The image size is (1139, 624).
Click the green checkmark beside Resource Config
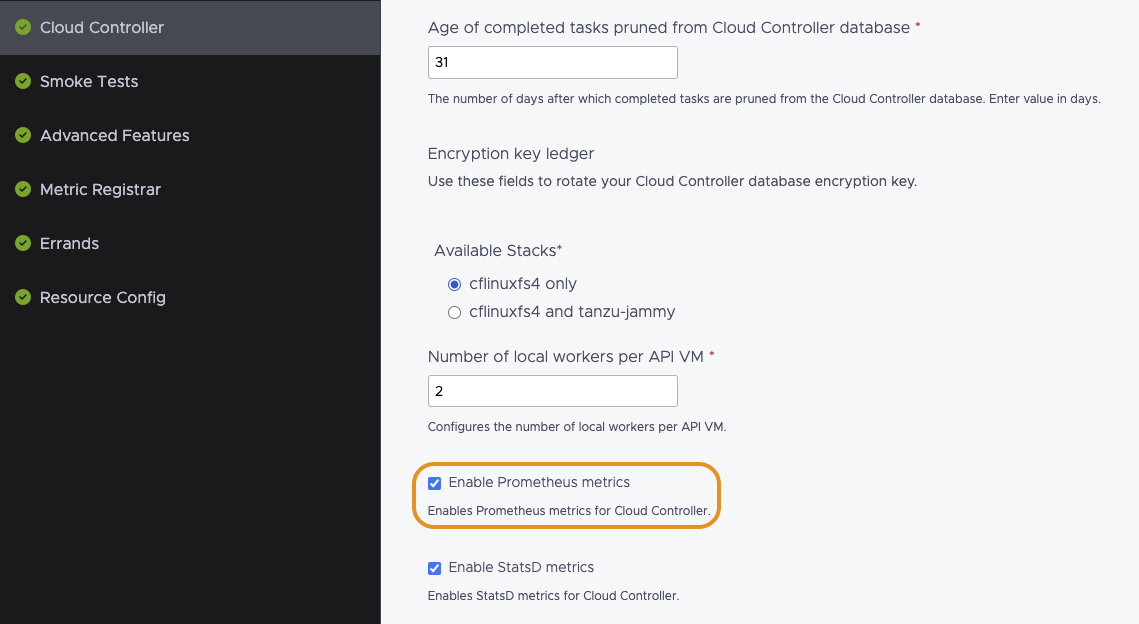point(23,298)
